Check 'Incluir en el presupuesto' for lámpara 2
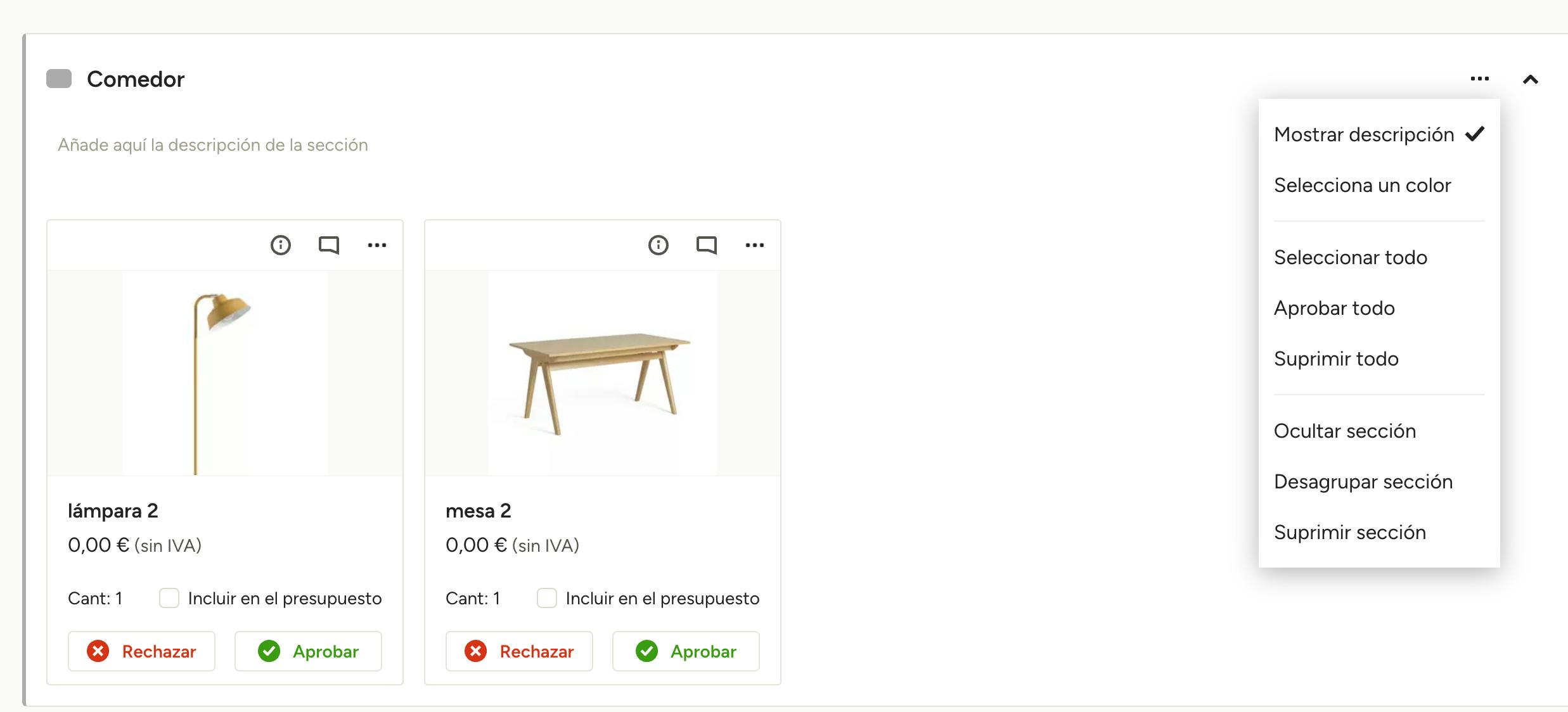The width and height of the screenshot is (1568, 712). coord(169,598)
